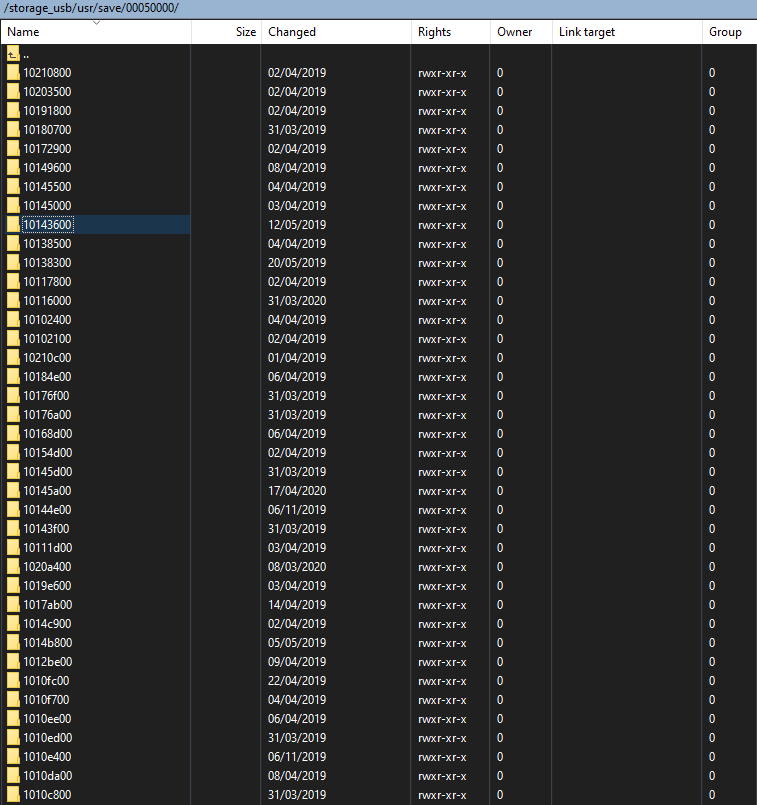This screenshot has height=805, width=757.
Task: Select folder name 1017ab00
Action: pyautogui.click(x=48, y=605)
